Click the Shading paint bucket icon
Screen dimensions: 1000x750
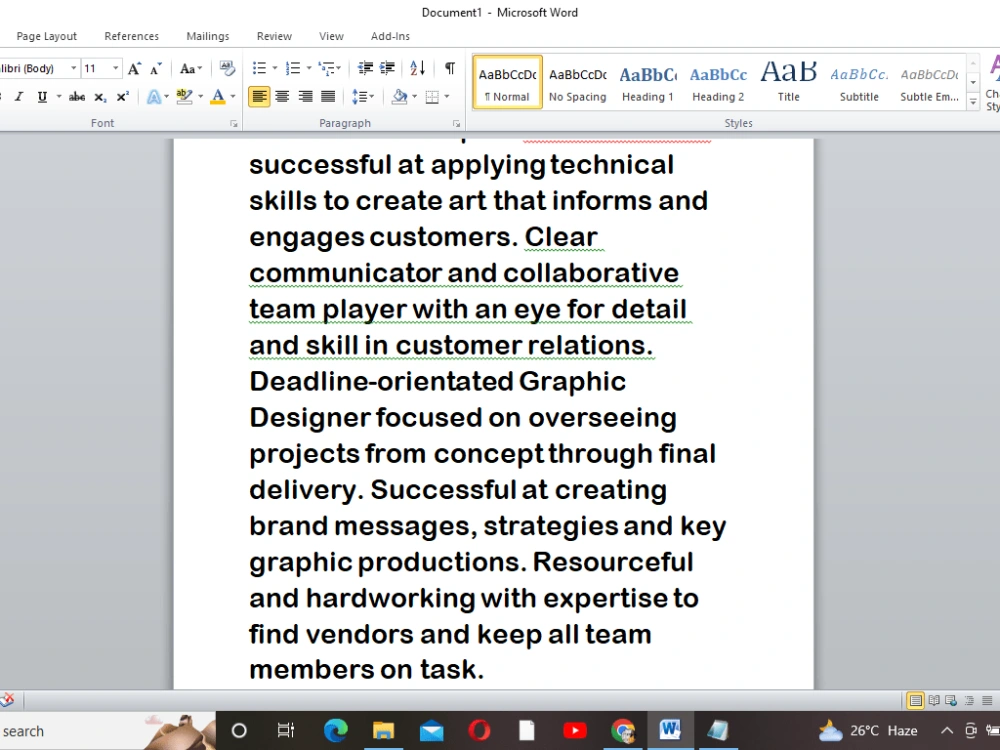[x=400, y=96]
